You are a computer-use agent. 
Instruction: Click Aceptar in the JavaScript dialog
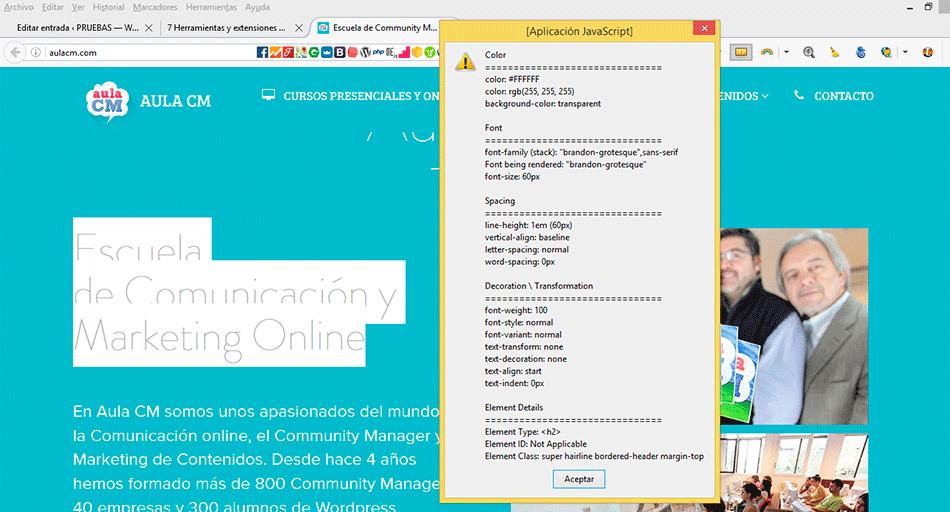click(579, 479)
